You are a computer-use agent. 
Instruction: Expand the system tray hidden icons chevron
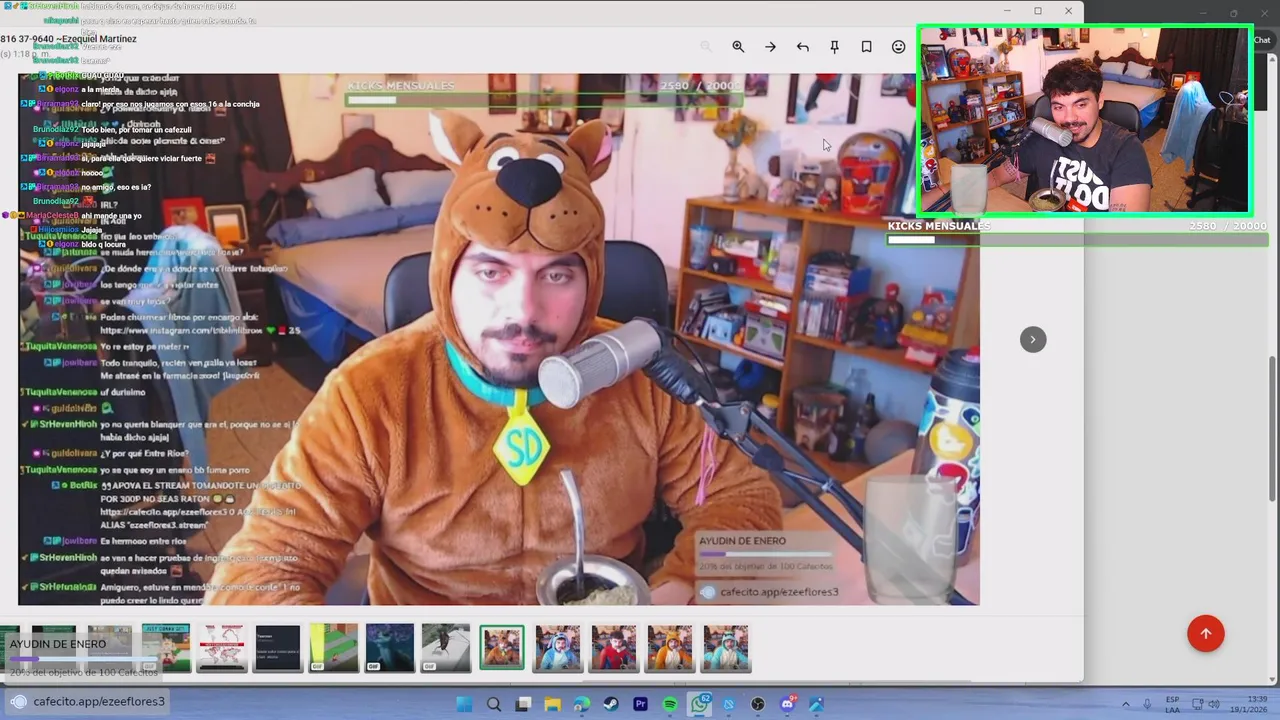click(x=1126, y=704)
